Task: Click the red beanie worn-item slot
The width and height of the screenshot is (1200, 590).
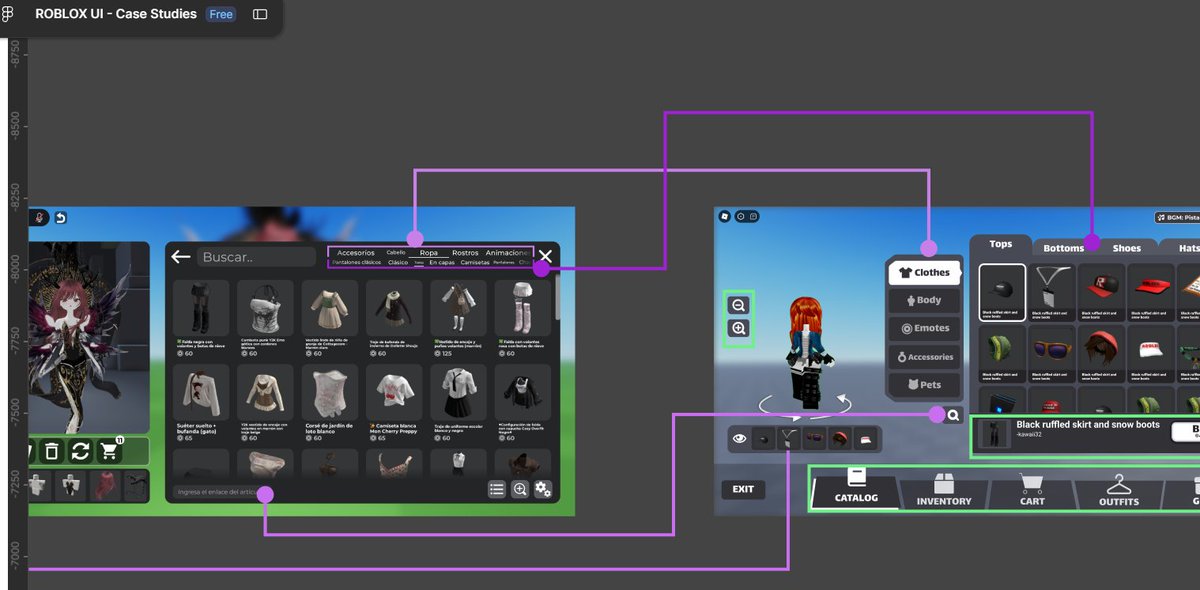Action: point(841,438)
